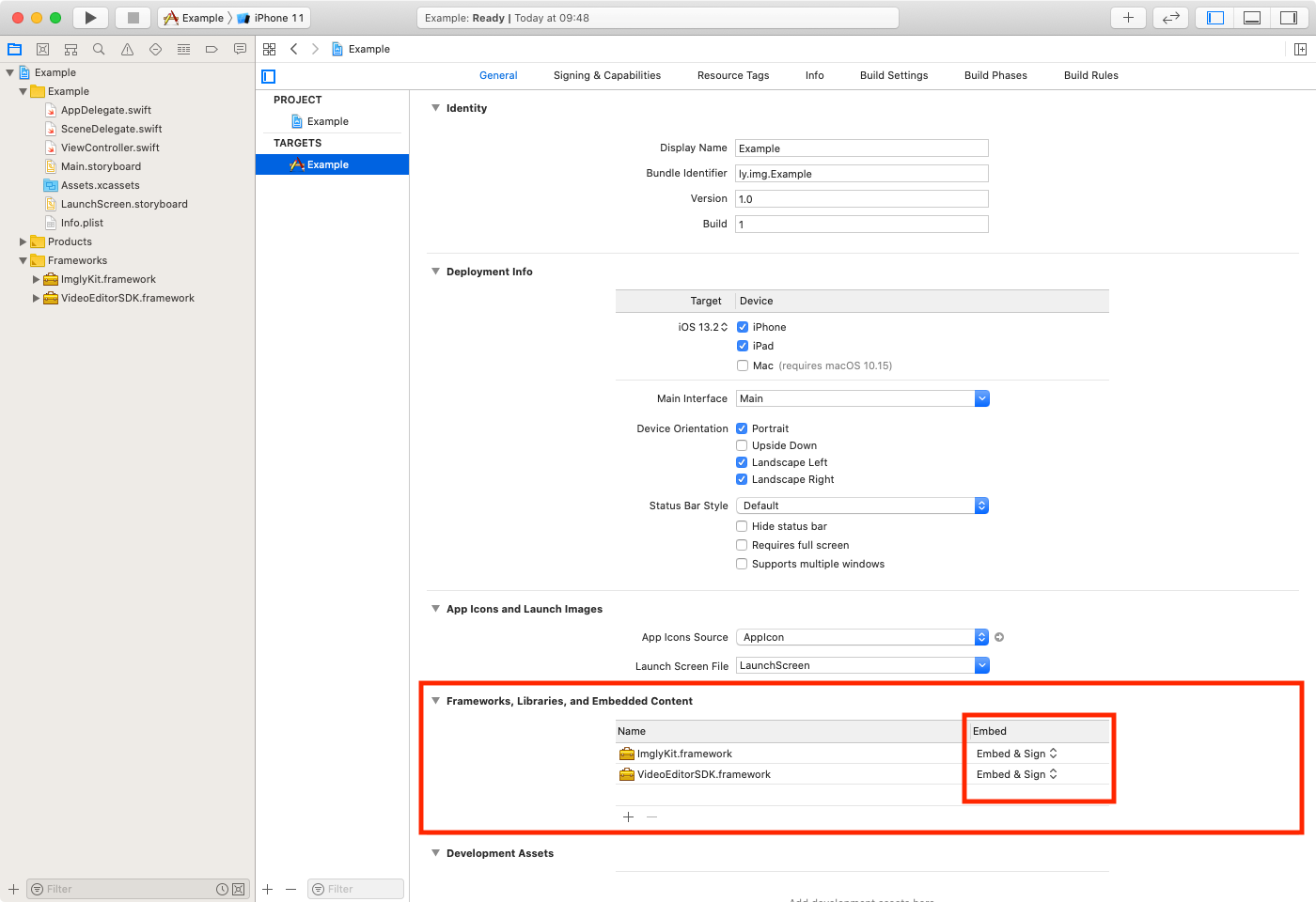Show only recent files filter
Screen dimensions: 1316x902
tap(222, 889)
